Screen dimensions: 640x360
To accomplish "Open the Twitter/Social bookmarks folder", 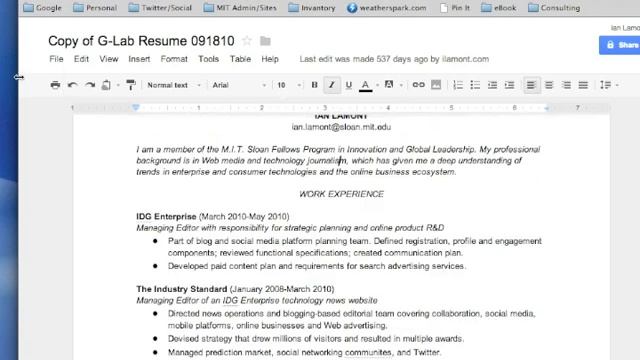I will click(x=160, y=7).
